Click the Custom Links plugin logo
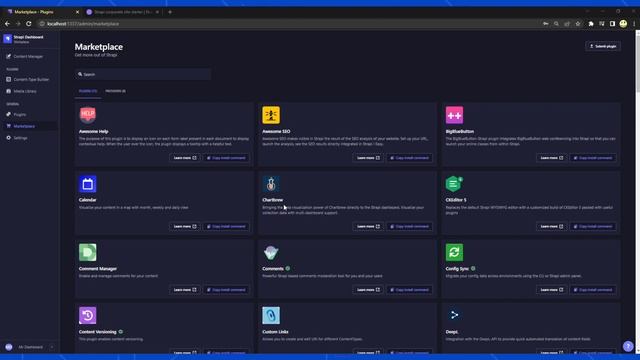 [271, 316]
